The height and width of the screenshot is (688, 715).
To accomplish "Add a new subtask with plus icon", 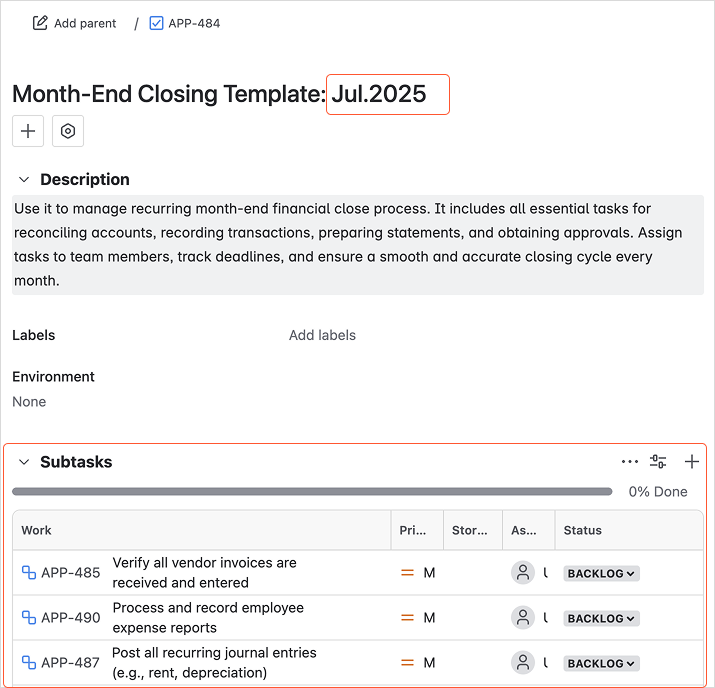I will [691, 462].
